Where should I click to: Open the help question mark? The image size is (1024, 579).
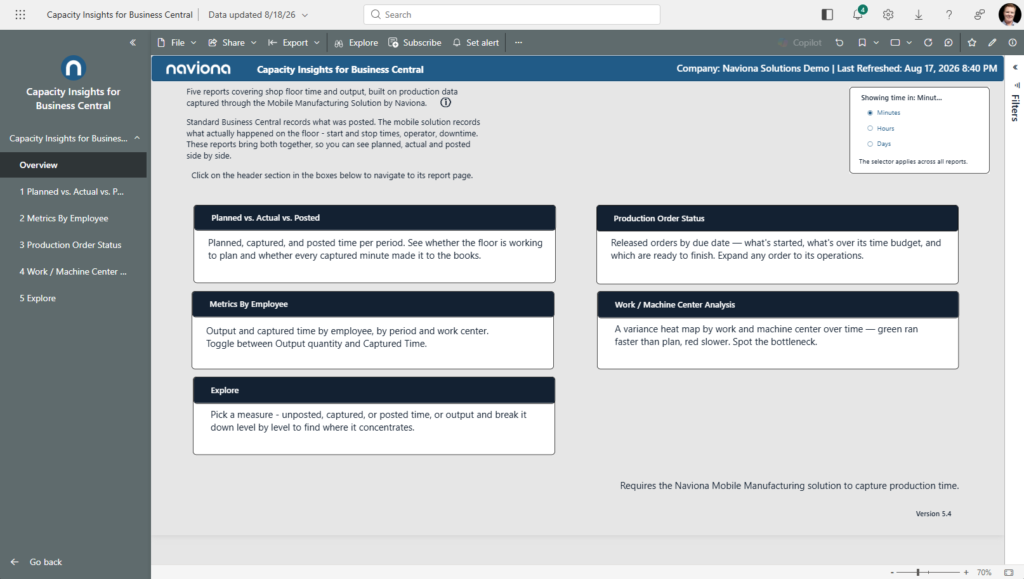[949, 14]
